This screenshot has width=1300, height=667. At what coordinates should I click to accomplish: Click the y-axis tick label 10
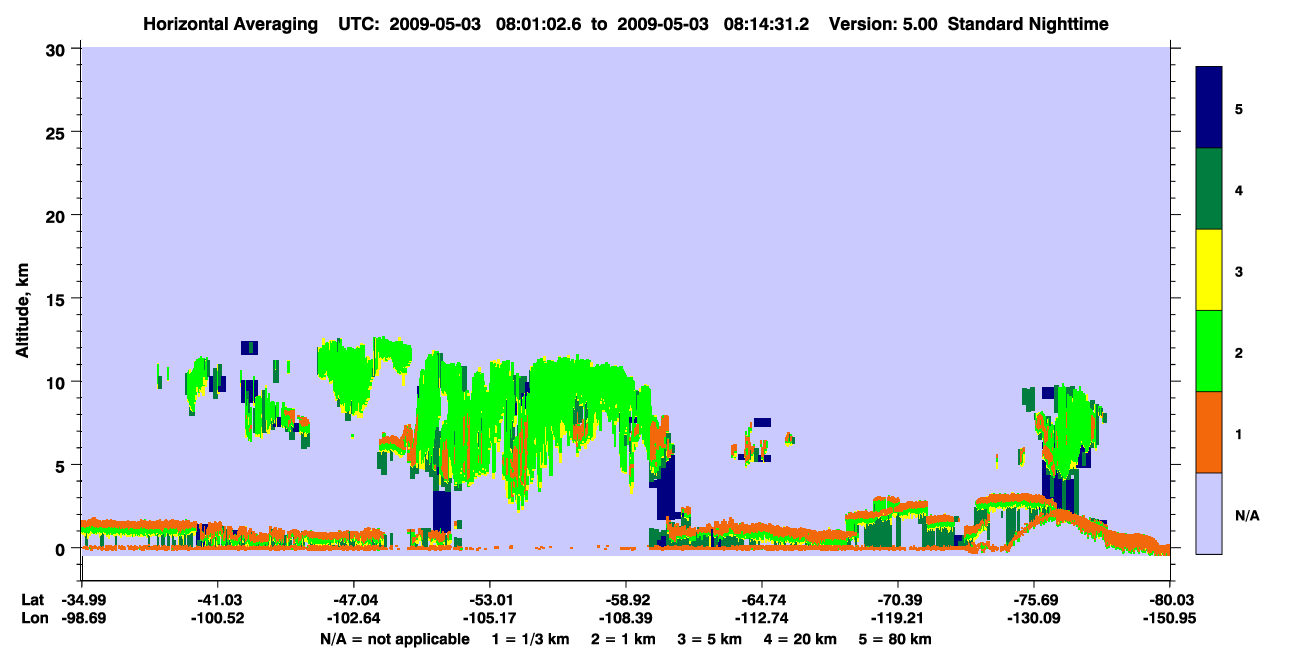pyautogui.click(x=58, y=382)
